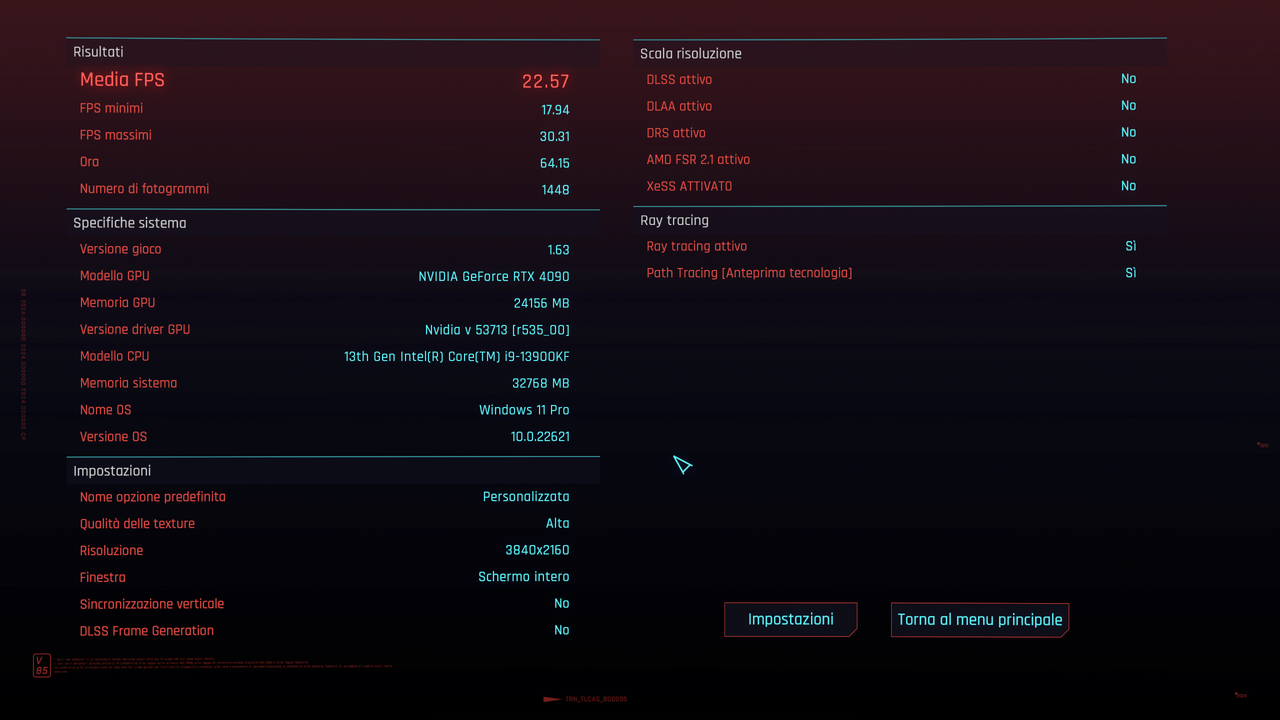Viewport: 1280px width, 720px height.
Task: Select the Media FPS label
Action: pos(122,80)
